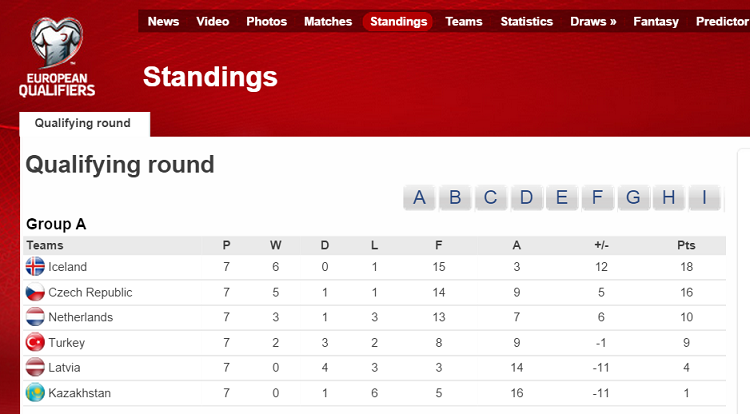750x414 pixels.
Task: Select the Statistics menu item
Action: point(526,21)
